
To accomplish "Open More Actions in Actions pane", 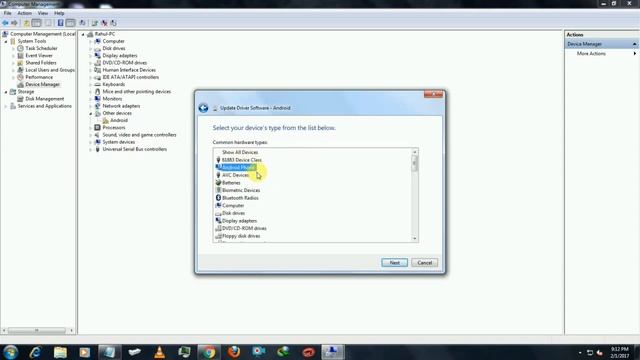I will (591, 53).
